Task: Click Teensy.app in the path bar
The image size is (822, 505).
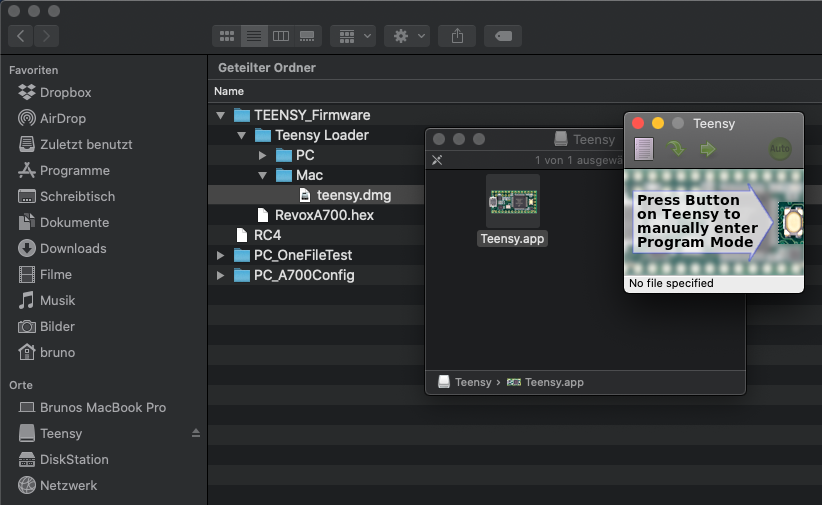Action: click(x=545, y=382)
